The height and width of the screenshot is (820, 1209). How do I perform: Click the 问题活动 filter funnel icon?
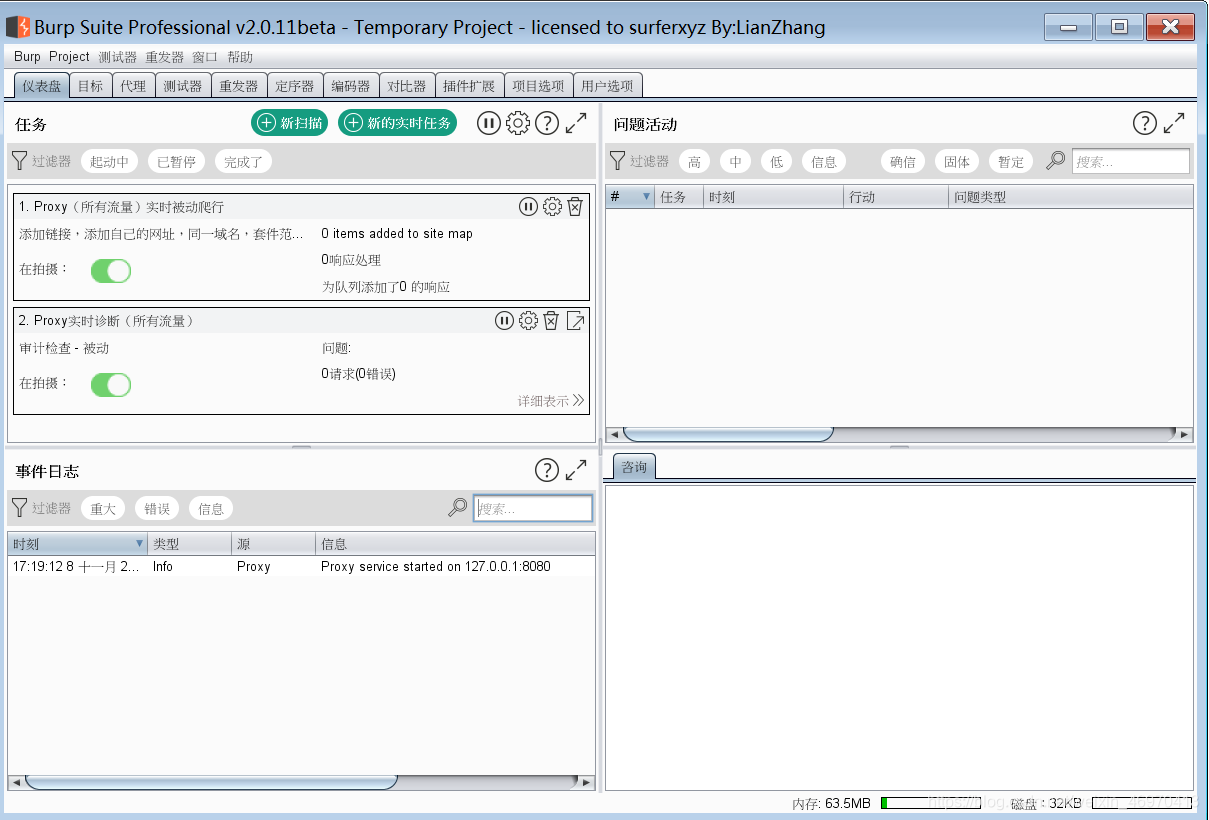click(x=617, y=161)
